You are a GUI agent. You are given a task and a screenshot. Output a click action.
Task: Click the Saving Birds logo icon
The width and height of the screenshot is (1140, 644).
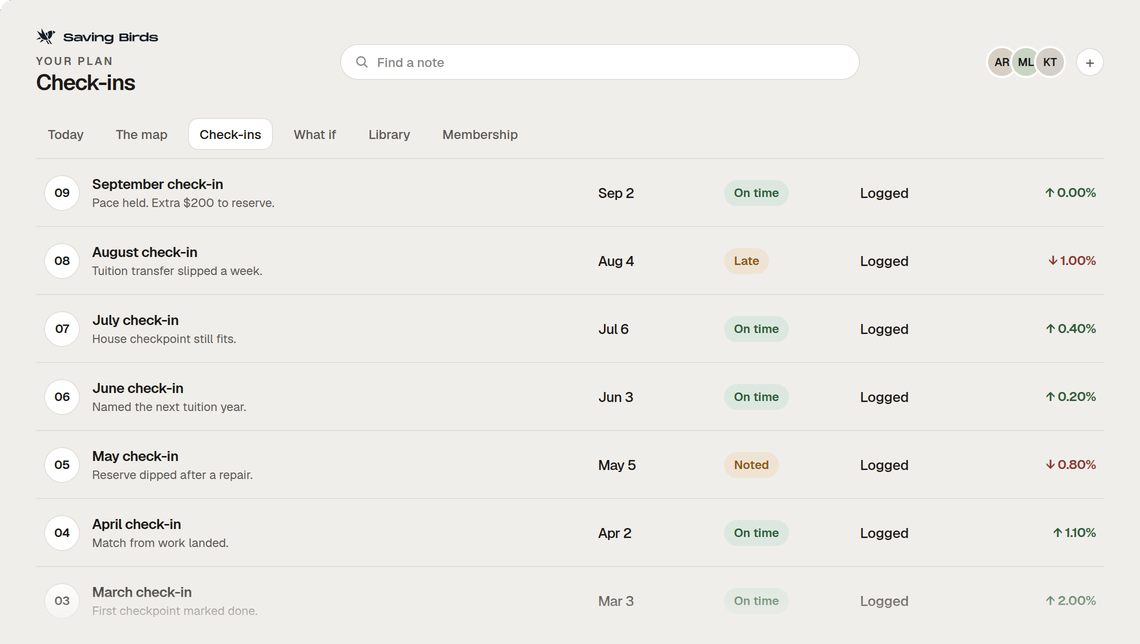point(46,36)
